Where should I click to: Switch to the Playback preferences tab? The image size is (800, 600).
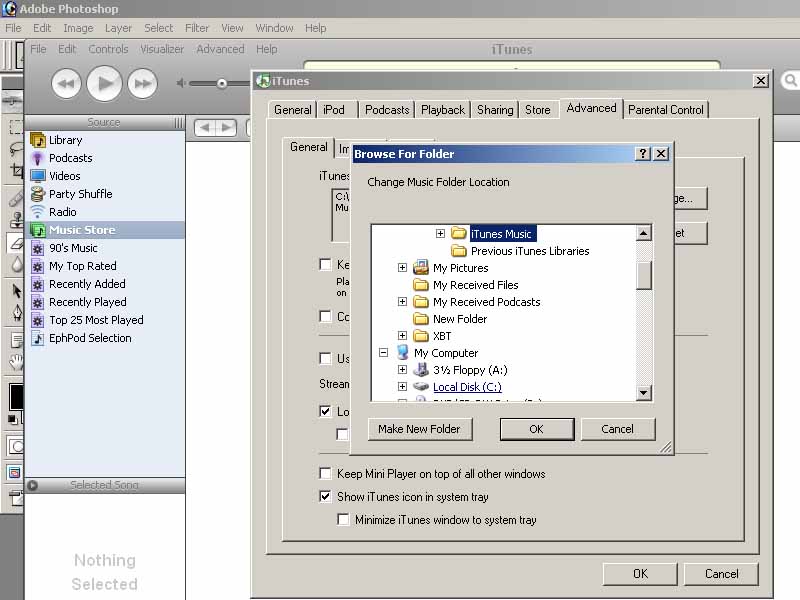[x=443, y=110]
